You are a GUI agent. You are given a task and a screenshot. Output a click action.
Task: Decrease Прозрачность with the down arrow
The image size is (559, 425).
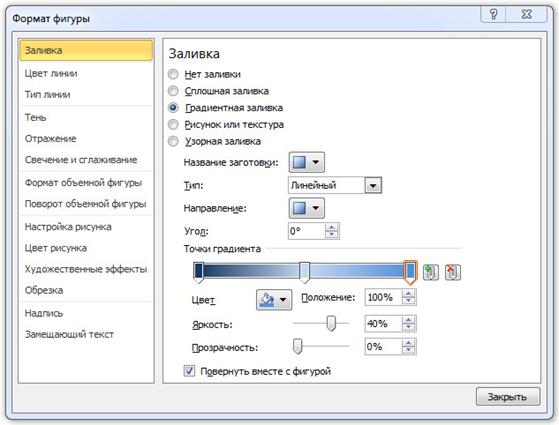tap(409, 350)
